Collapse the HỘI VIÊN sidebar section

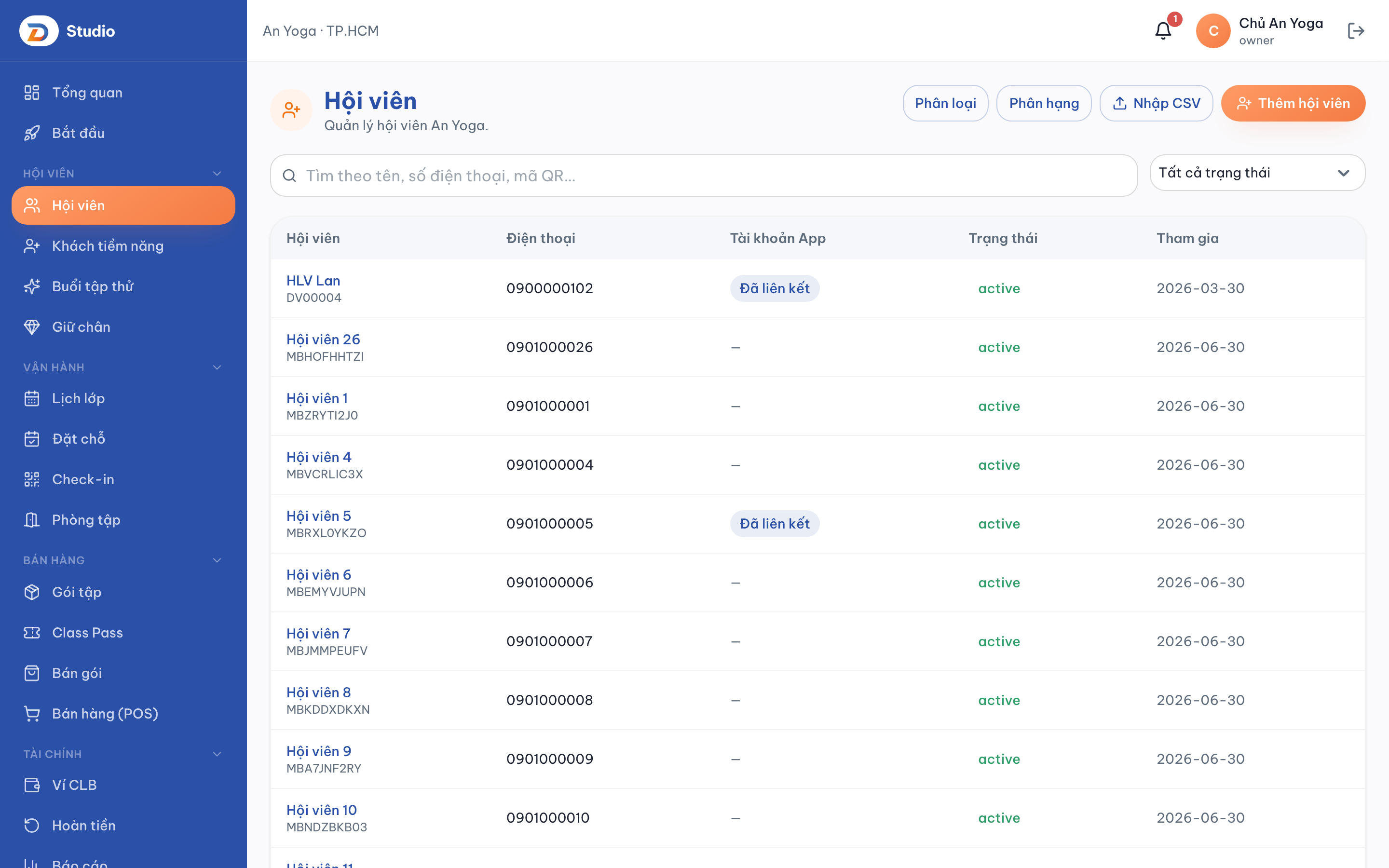point(217,174)
